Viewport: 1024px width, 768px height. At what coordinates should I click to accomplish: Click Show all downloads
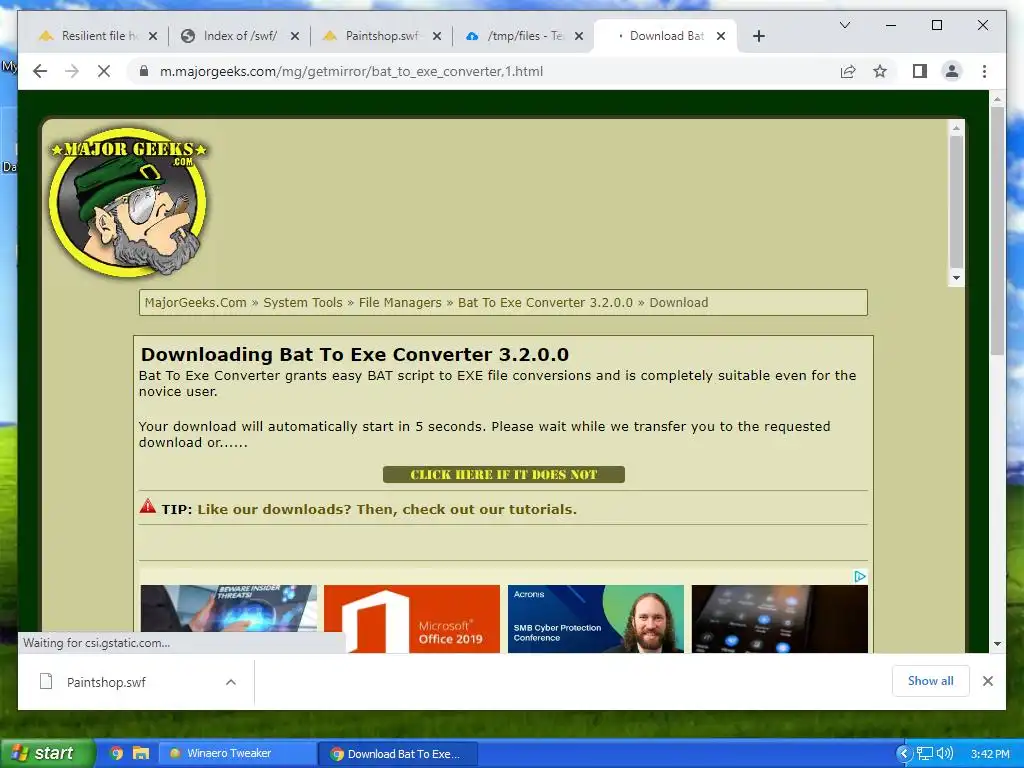tap(931, 680)
